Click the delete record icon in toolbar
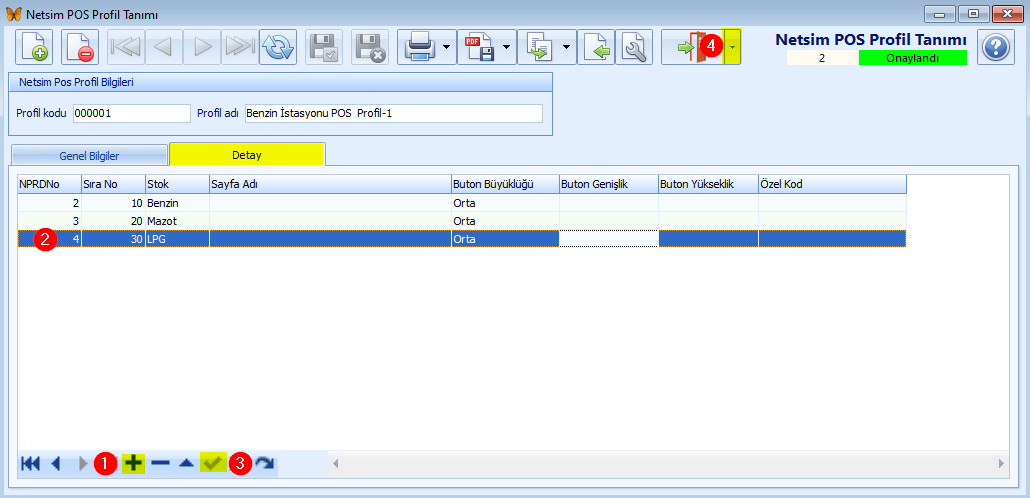1030x498 pixels. 80,47
